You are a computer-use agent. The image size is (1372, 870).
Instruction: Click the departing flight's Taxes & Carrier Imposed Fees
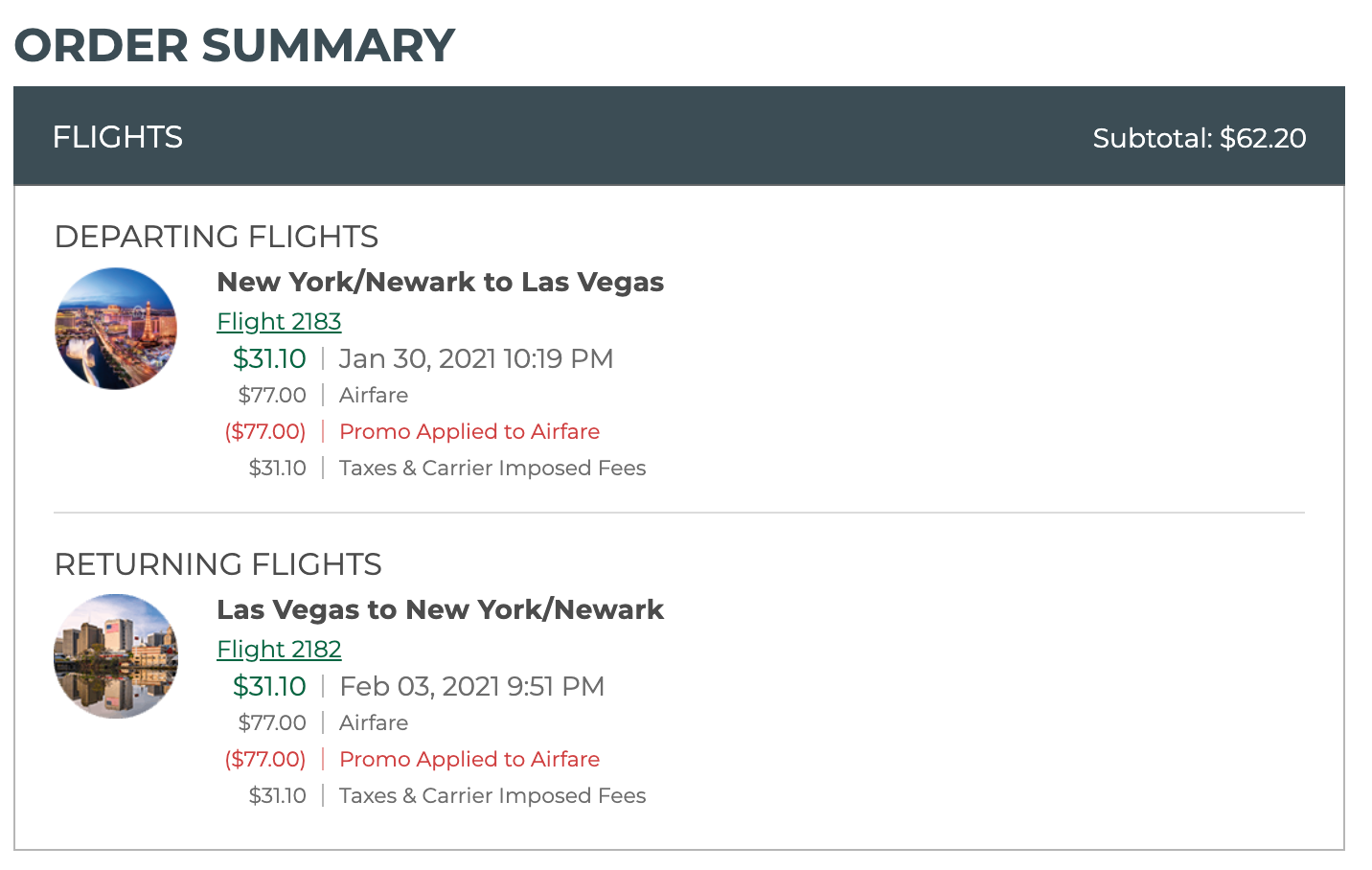tap(492, 468)
